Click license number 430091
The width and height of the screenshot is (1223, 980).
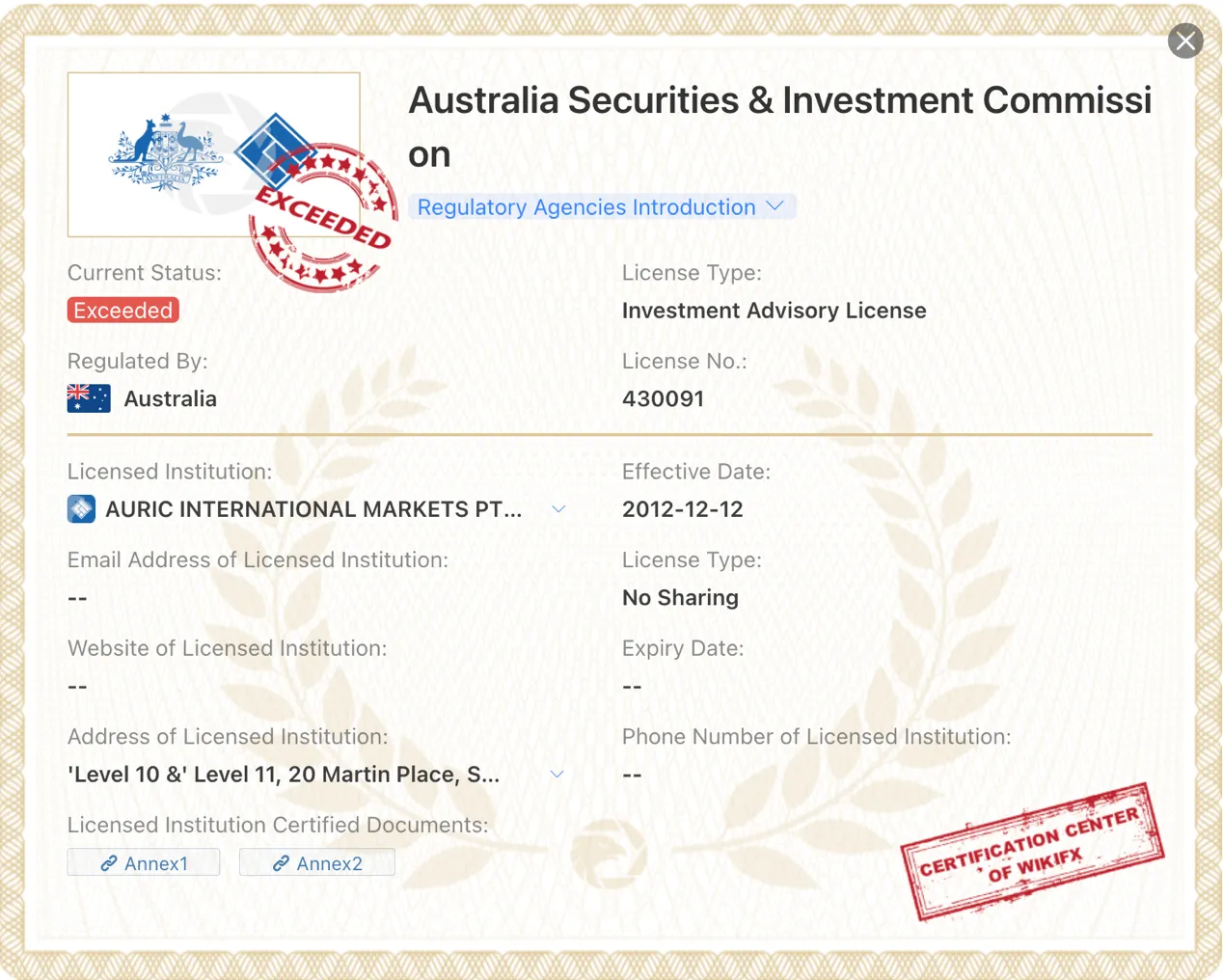[x=663, y=398]
